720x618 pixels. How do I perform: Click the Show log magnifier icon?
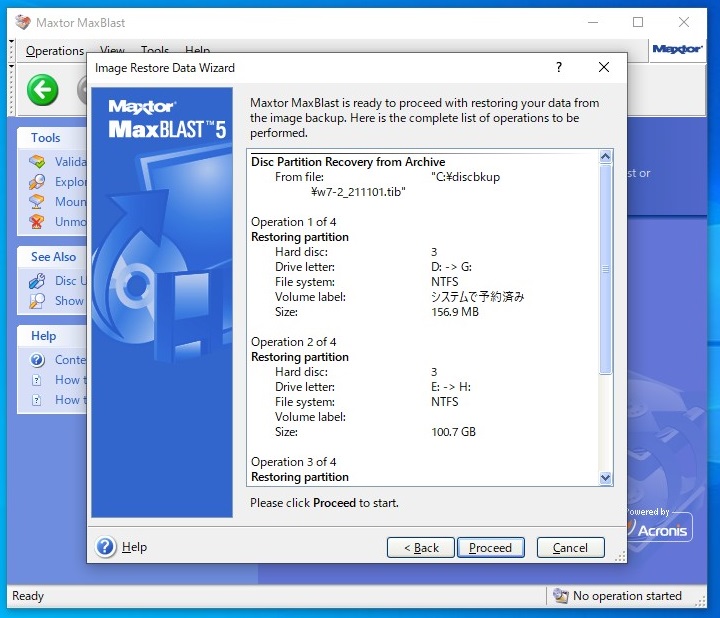tap(37, 301)
